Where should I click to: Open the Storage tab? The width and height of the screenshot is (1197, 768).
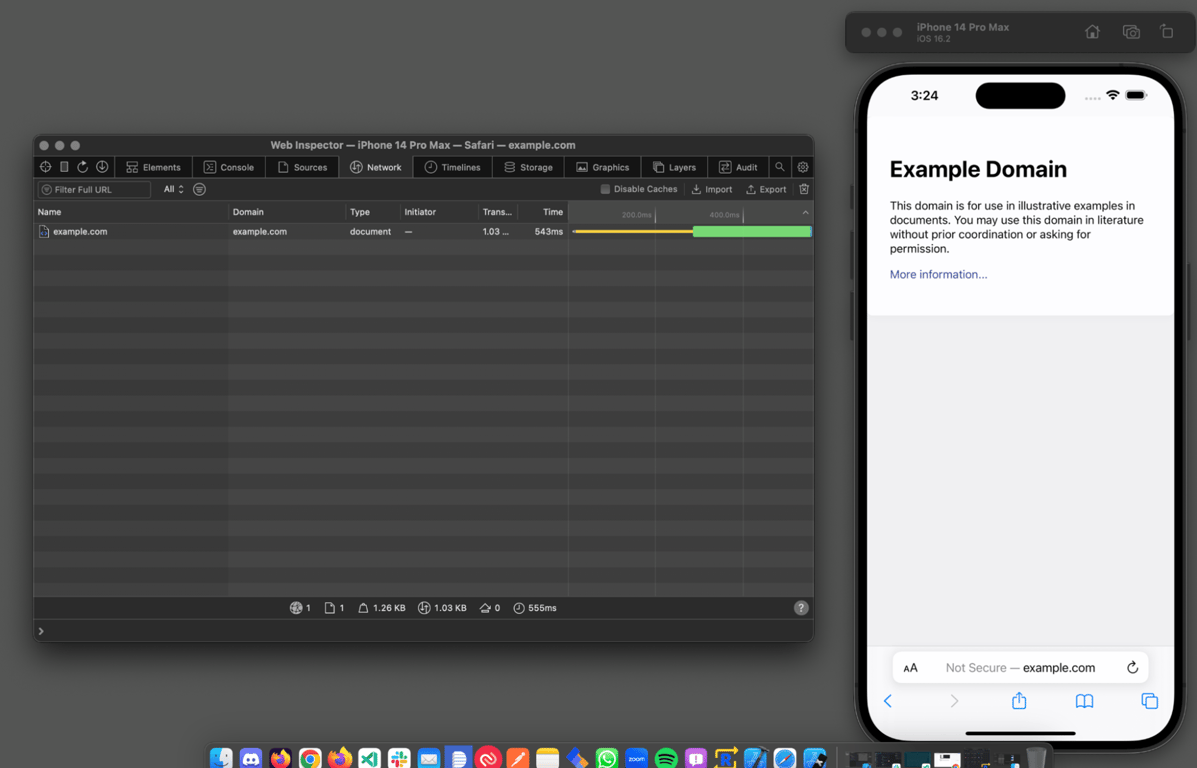click(528, 167)
